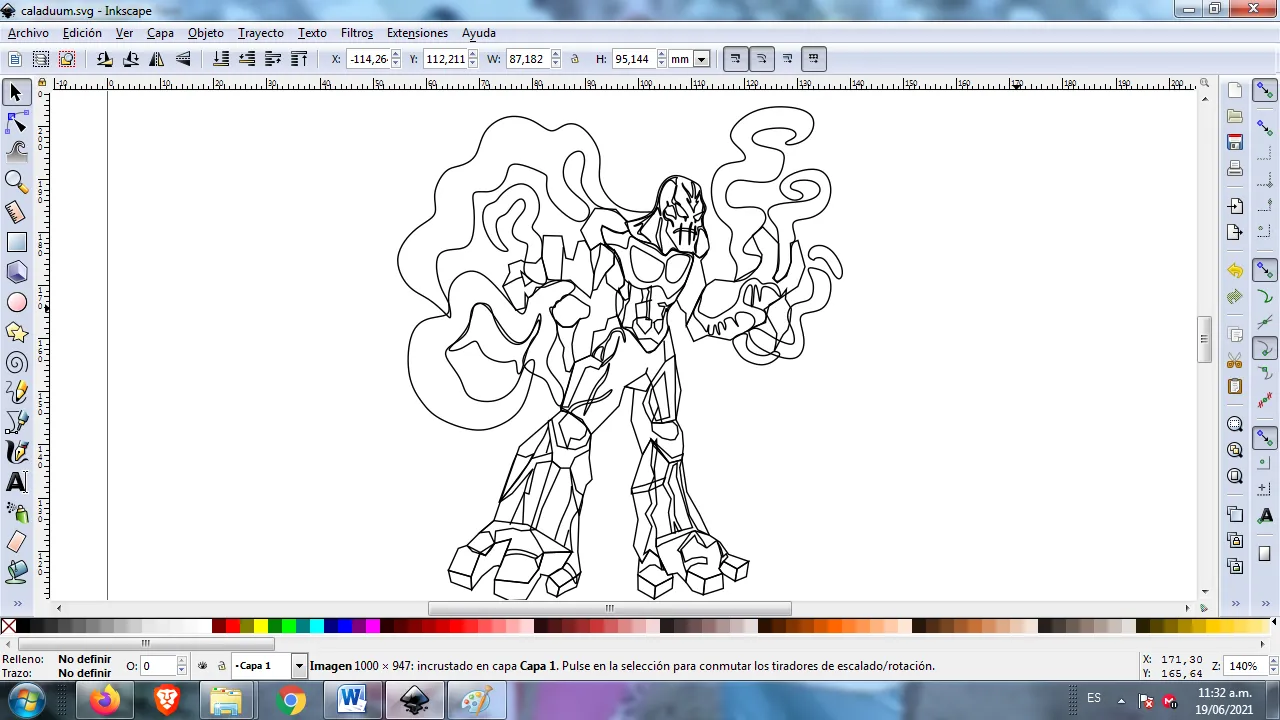
Task: Toggle enable snapping button
Action: click(1265, 91)
